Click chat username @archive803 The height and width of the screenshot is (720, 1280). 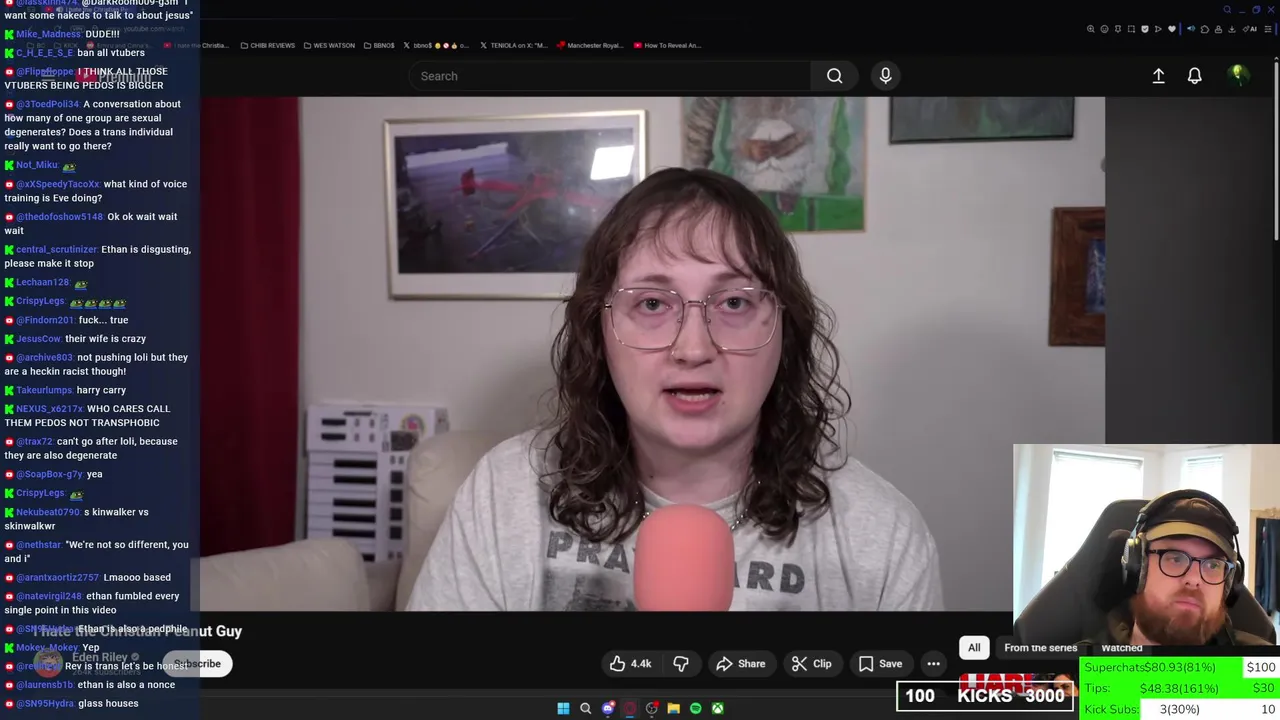(x=44, y=357)
